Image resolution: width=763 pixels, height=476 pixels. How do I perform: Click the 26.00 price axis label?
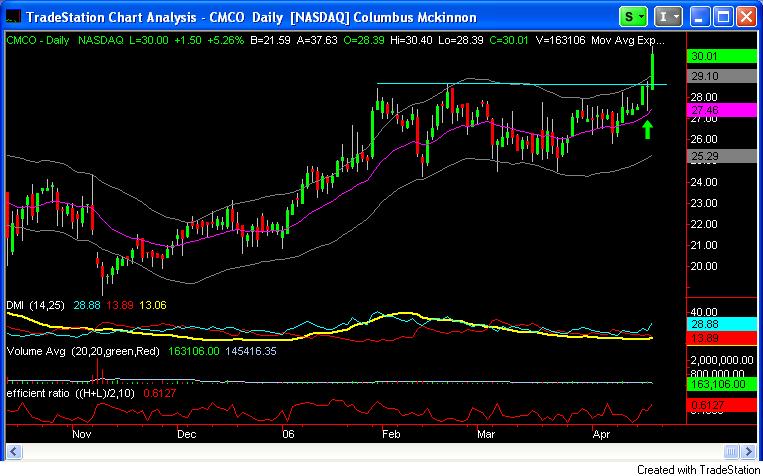click(704, 139)
